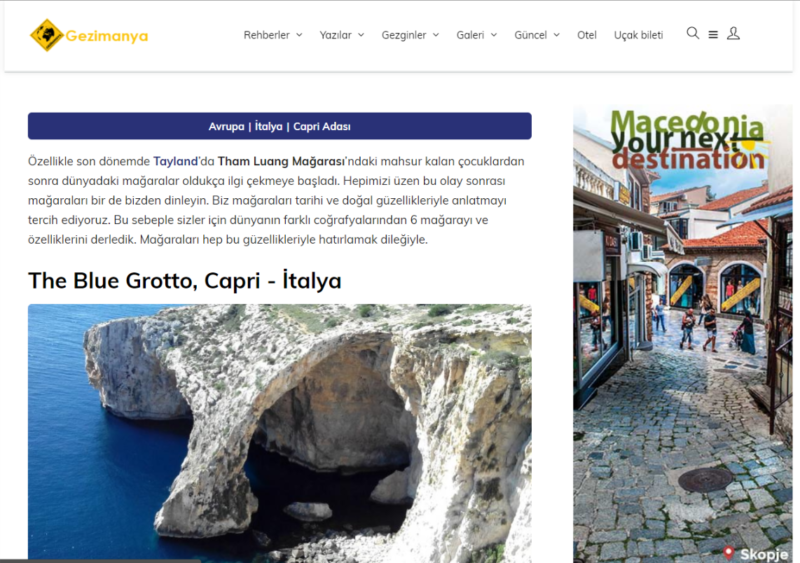800x563 pixels.
Task: Click the Gezimanya diamond logo icon
Action: tap(46, 35)
